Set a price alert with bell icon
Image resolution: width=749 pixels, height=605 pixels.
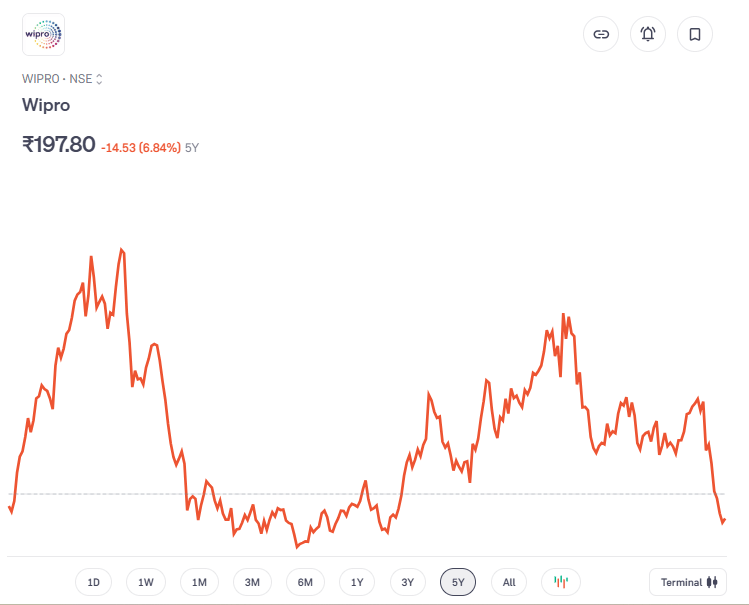click(x=648, y=34)
